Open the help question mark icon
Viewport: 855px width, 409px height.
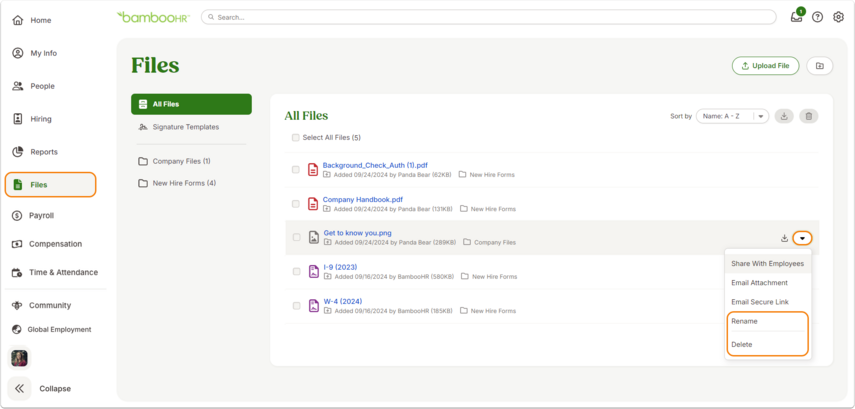coord(817,17)
